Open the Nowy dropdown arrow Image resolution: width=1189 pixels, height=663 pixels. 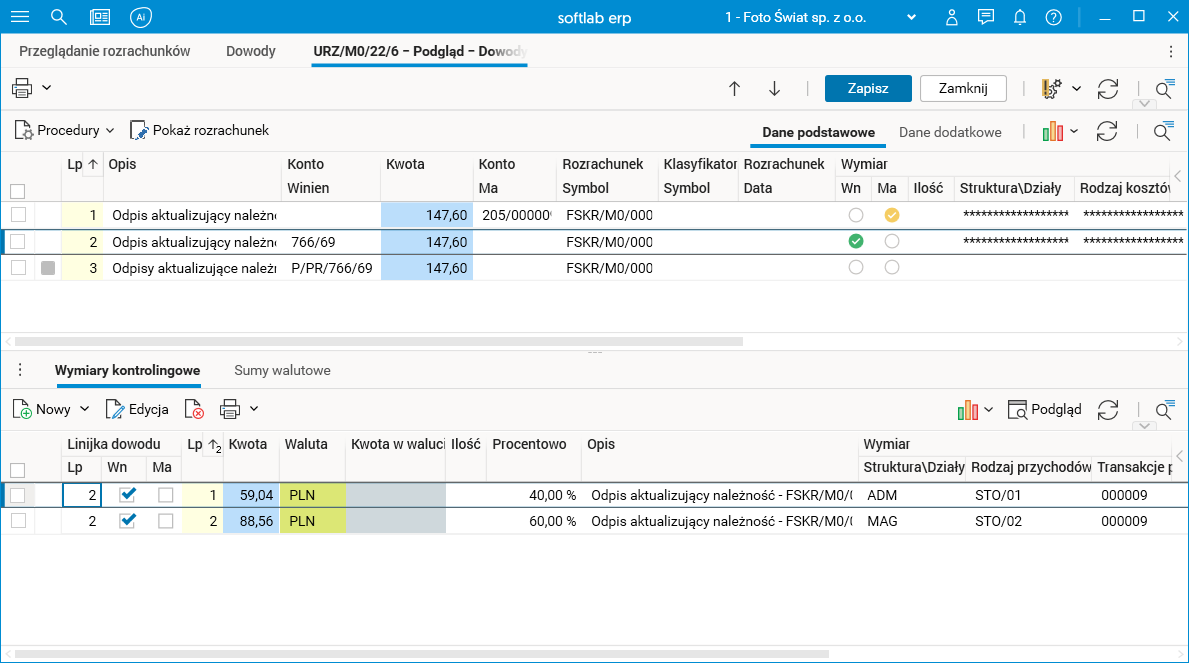pos(84,409)
